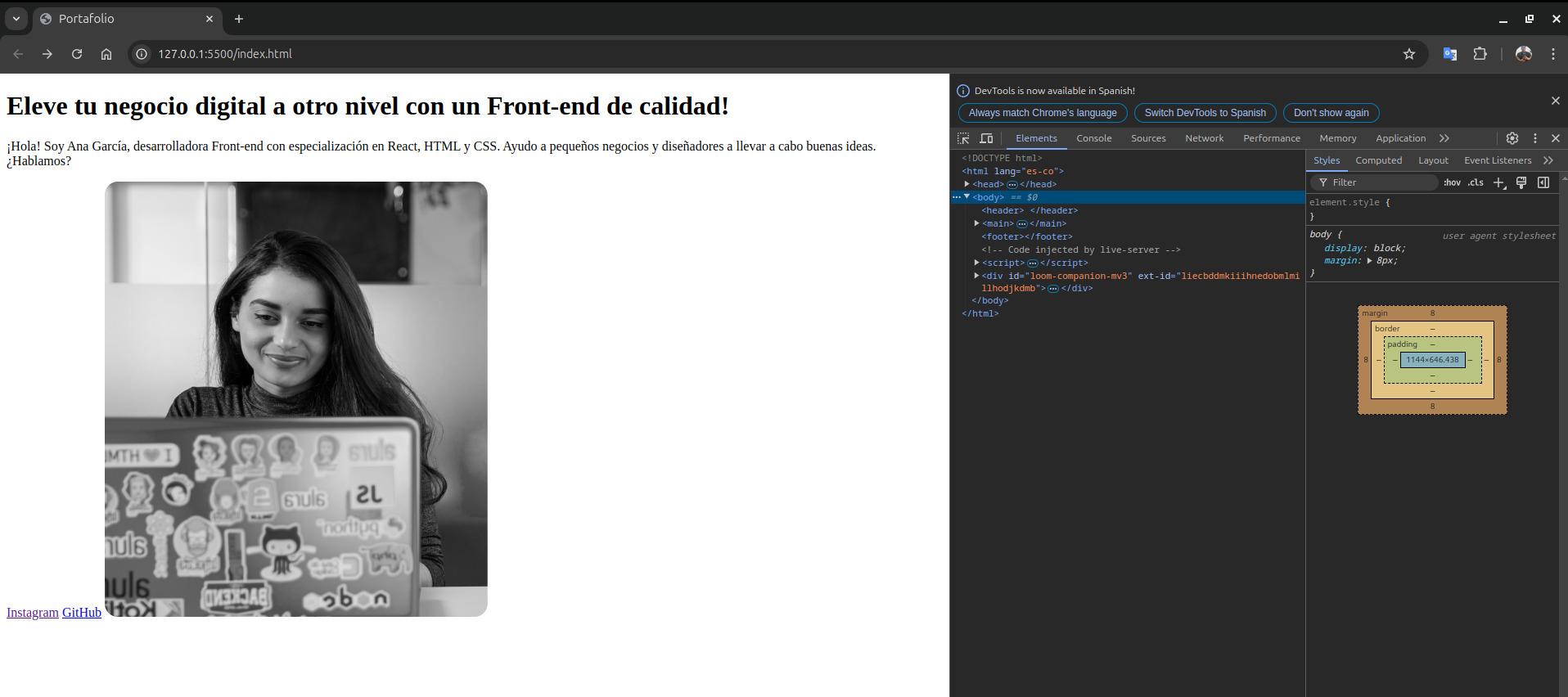Open the Instagram link
The width and height of the screenshot is (1568, 697).
(33, 613)
